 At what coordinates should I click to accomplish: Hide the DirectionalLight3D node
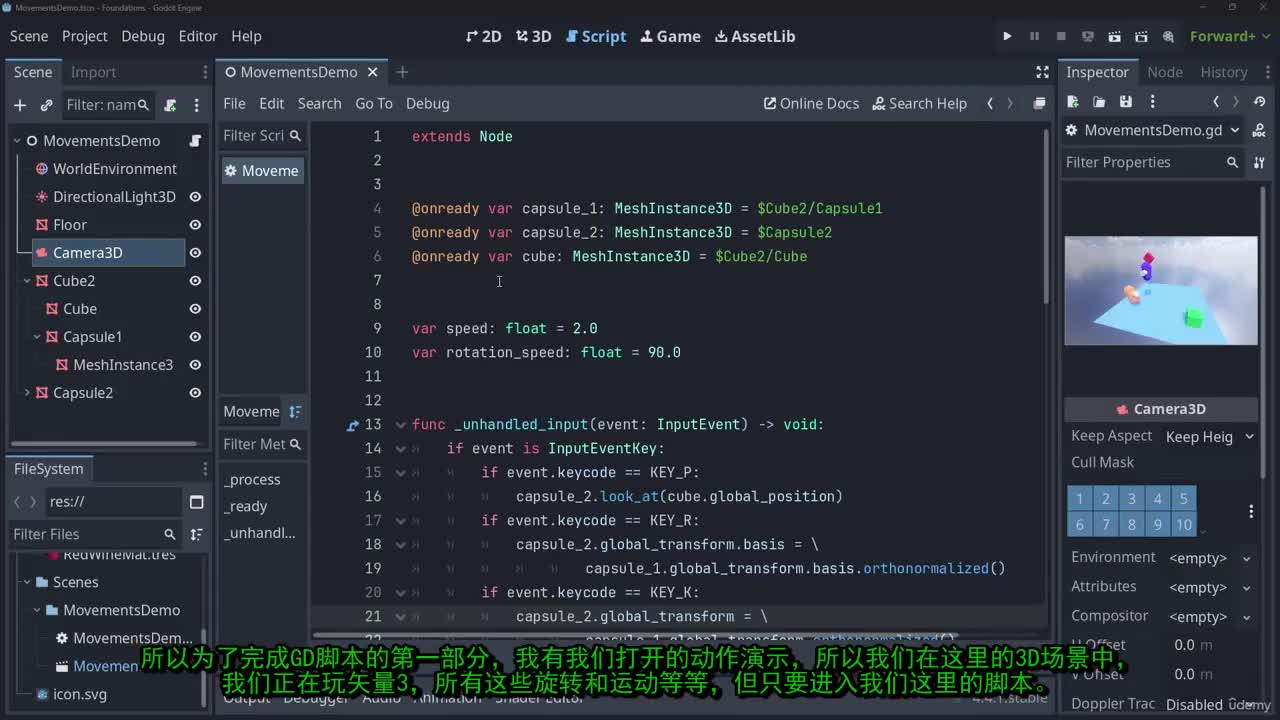tap(195, 197)
